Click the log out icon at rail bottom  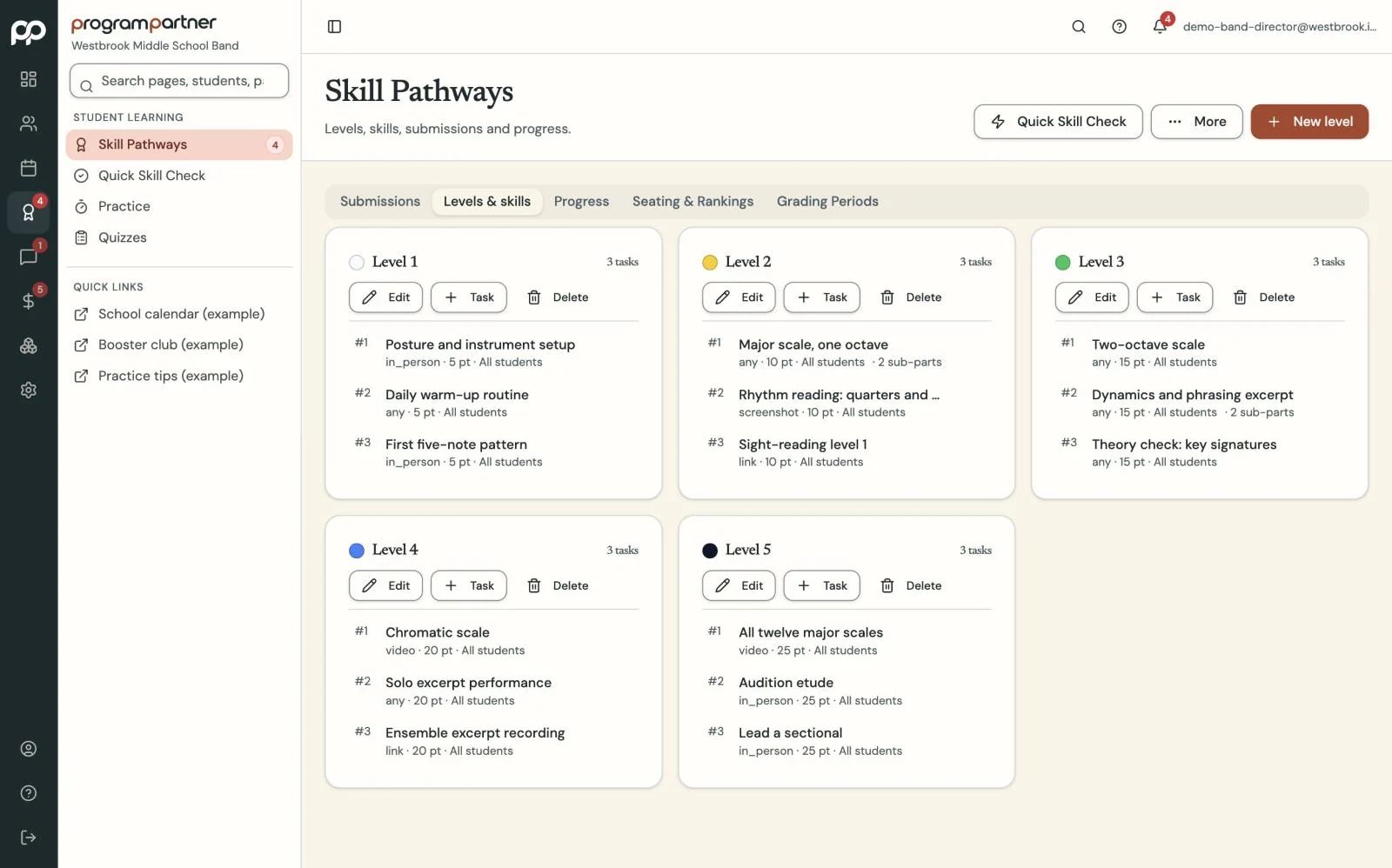[x=29, y=838]
